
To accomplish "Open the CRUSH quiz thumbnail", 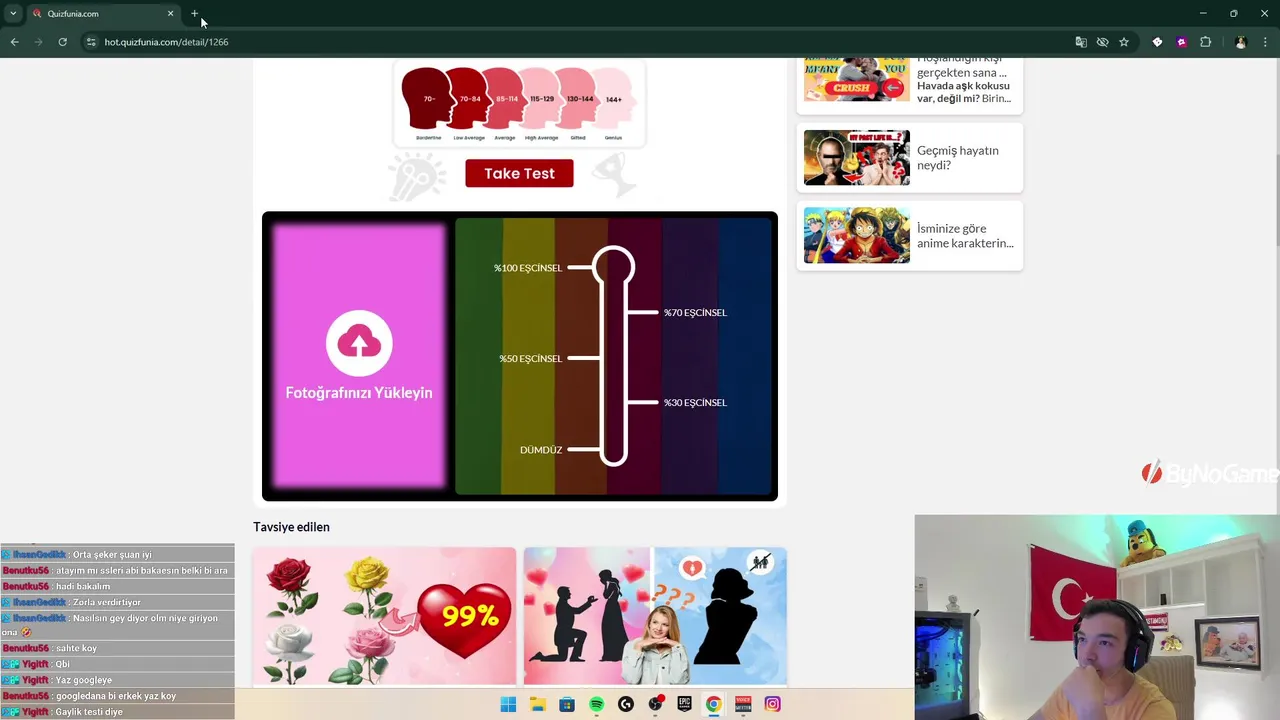I will 857,80.
